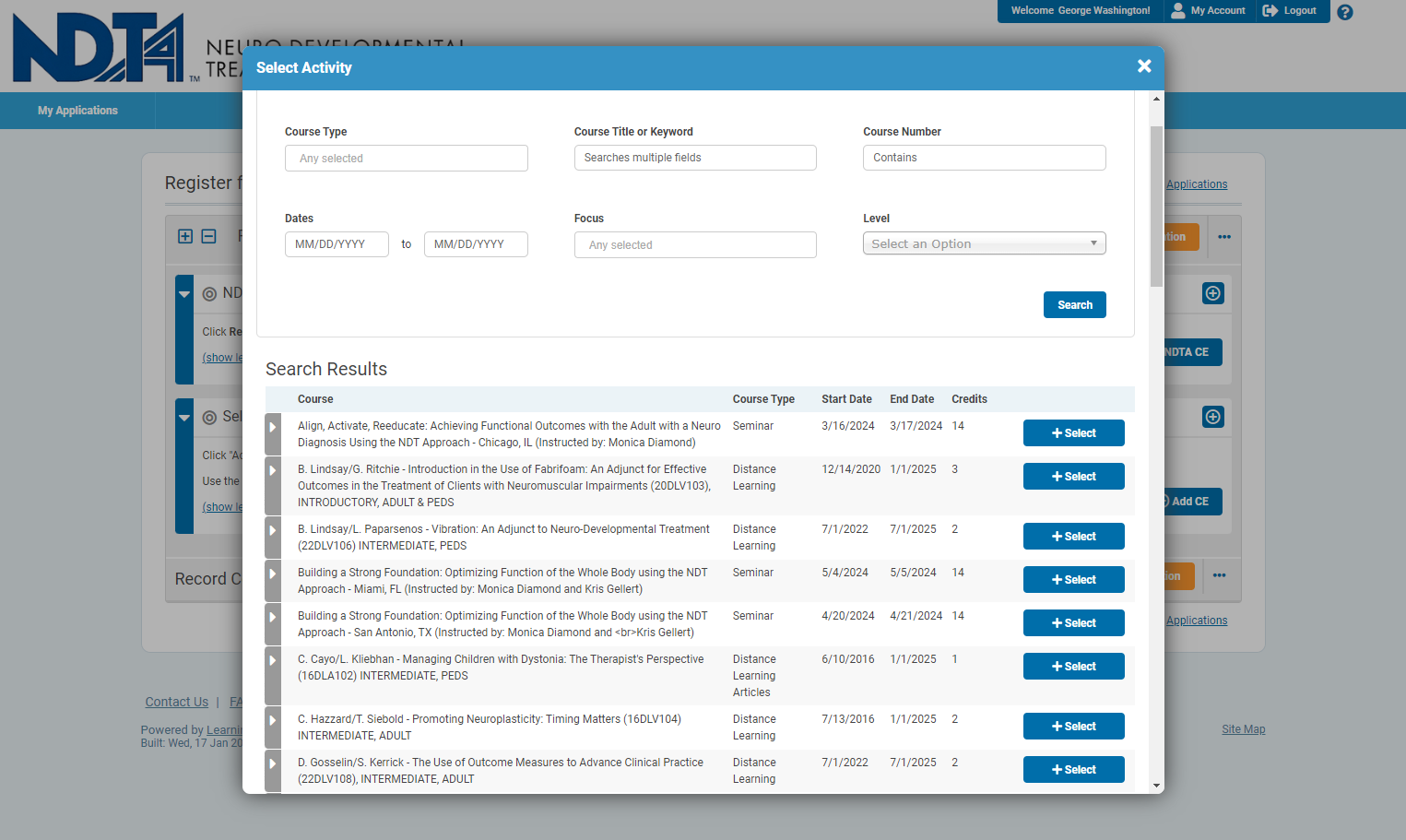The image size is (1406, 840).
Task: Open the upper three-dots options menu
Action: point(1224,237)
